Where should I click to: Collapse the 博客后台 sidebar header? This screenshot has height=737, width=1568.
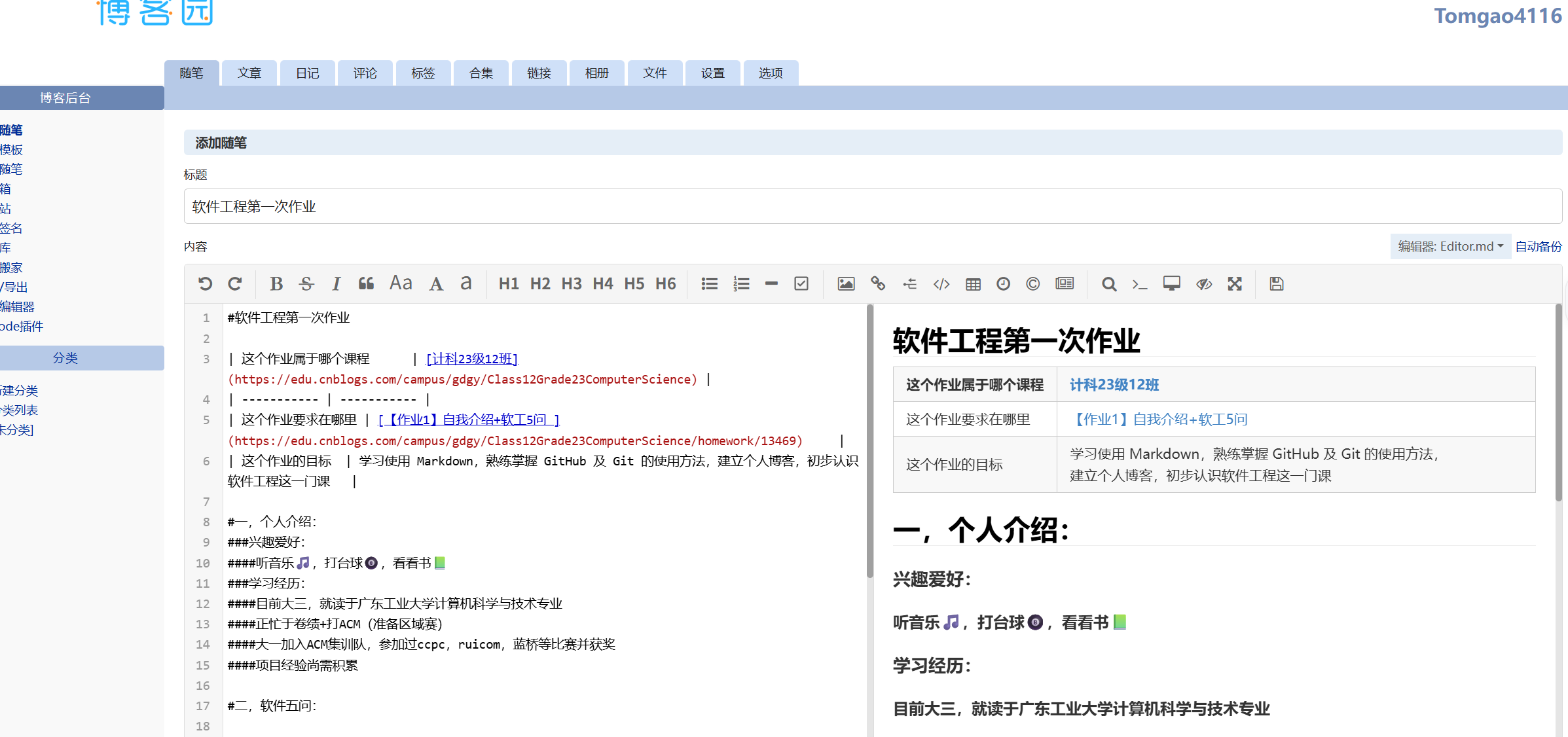click(x=65, y=98)
